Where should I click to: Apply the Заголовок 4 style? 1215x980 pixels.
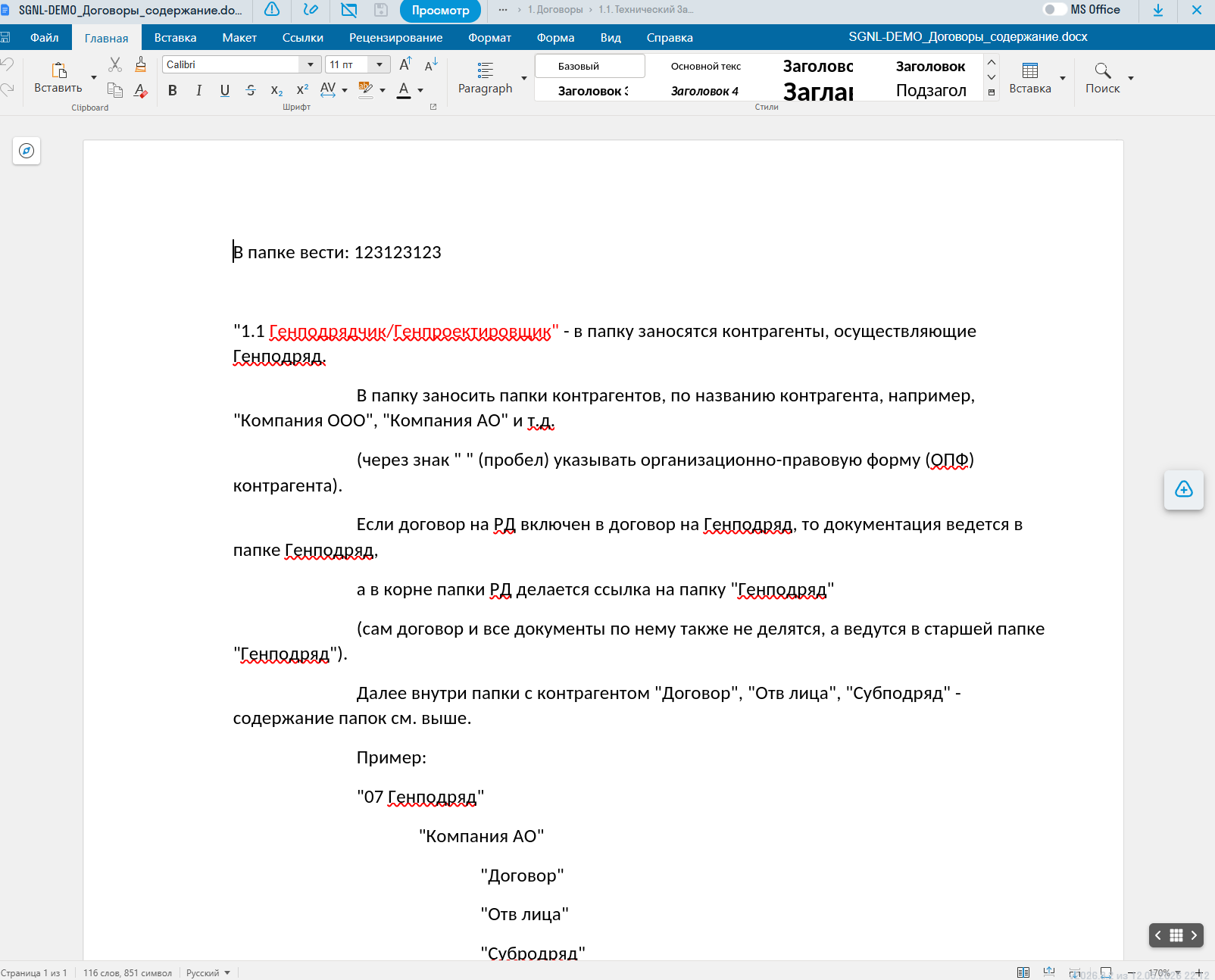[704, 91]
